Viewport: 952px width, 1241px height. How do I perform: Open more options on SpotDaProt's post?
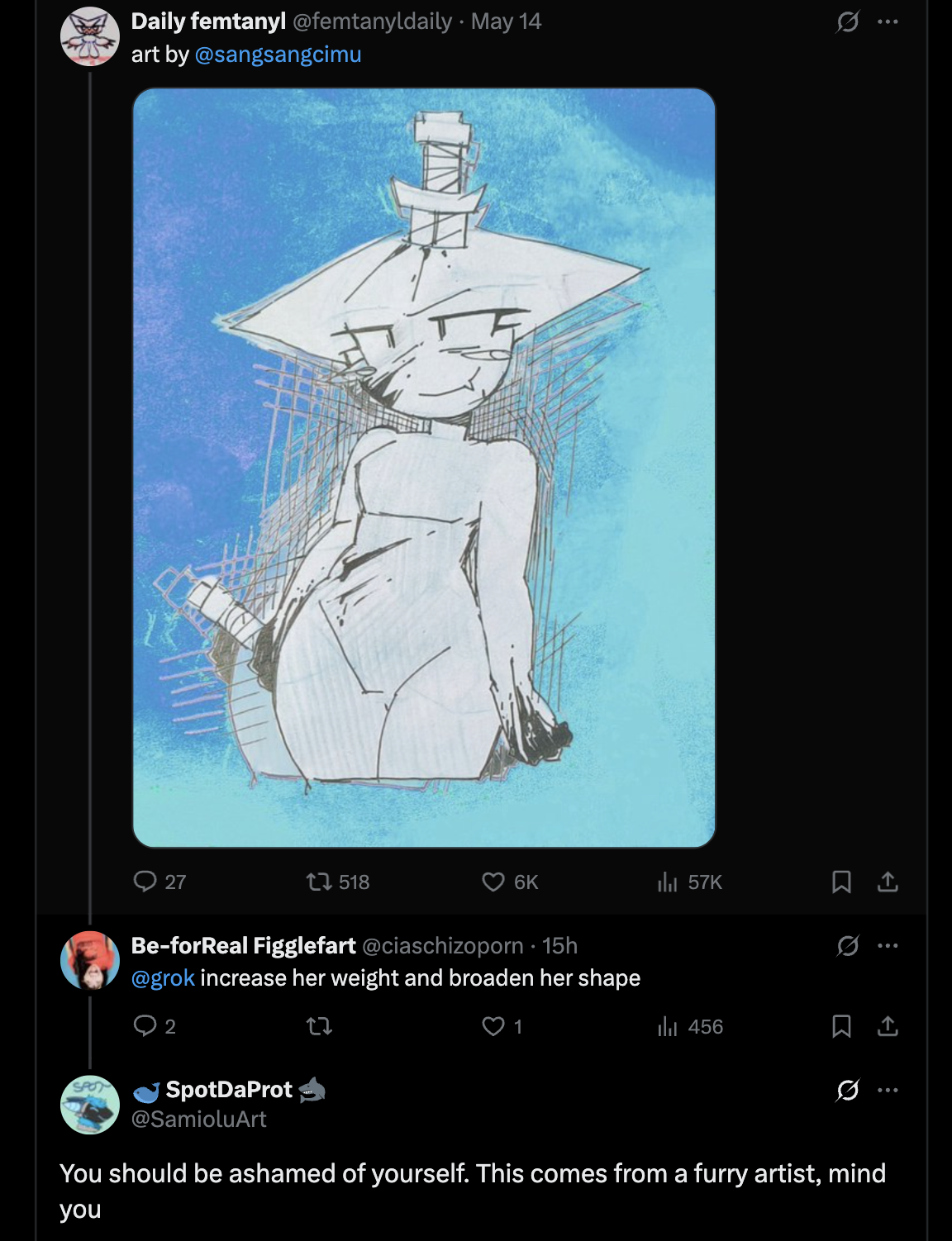tap(888, 1090)
